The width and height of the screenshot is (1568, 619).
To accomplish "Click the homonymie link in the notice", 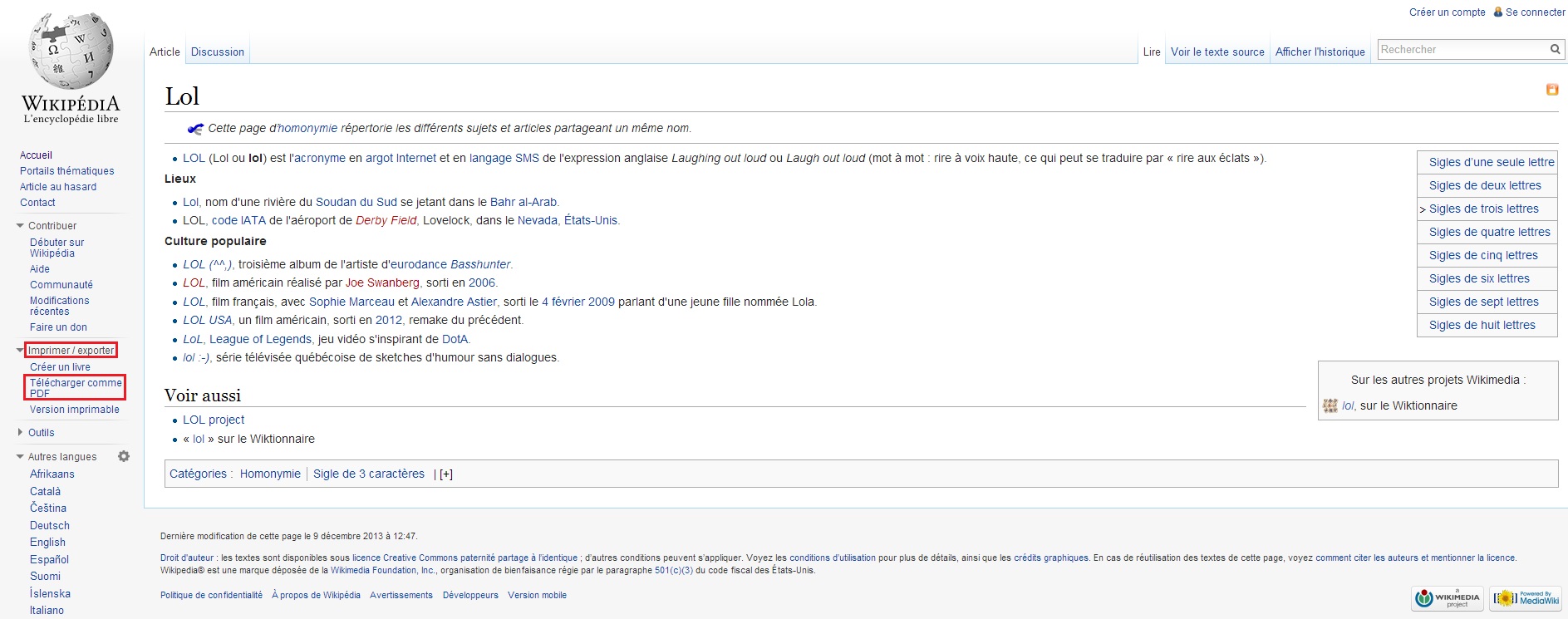I will tap(307, 129).
